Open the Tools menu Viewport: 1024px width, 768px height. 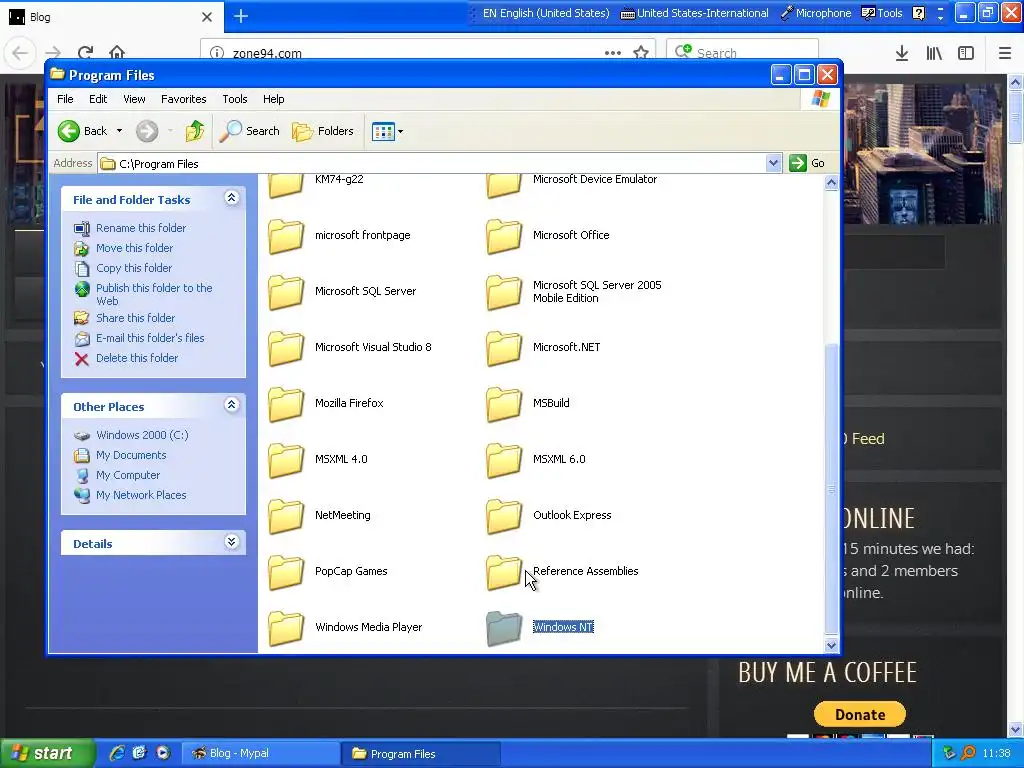[234, 99]
